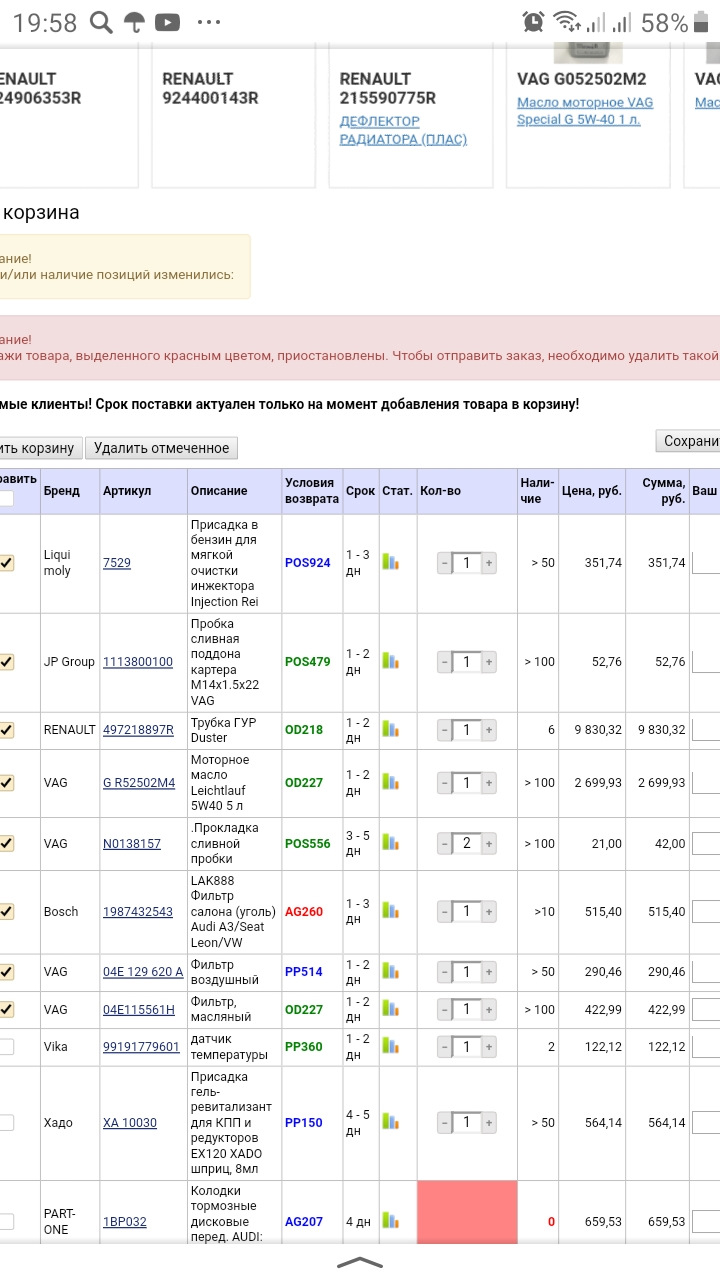Check the PART-ONE row checkbox

(x=6, y=1221)
